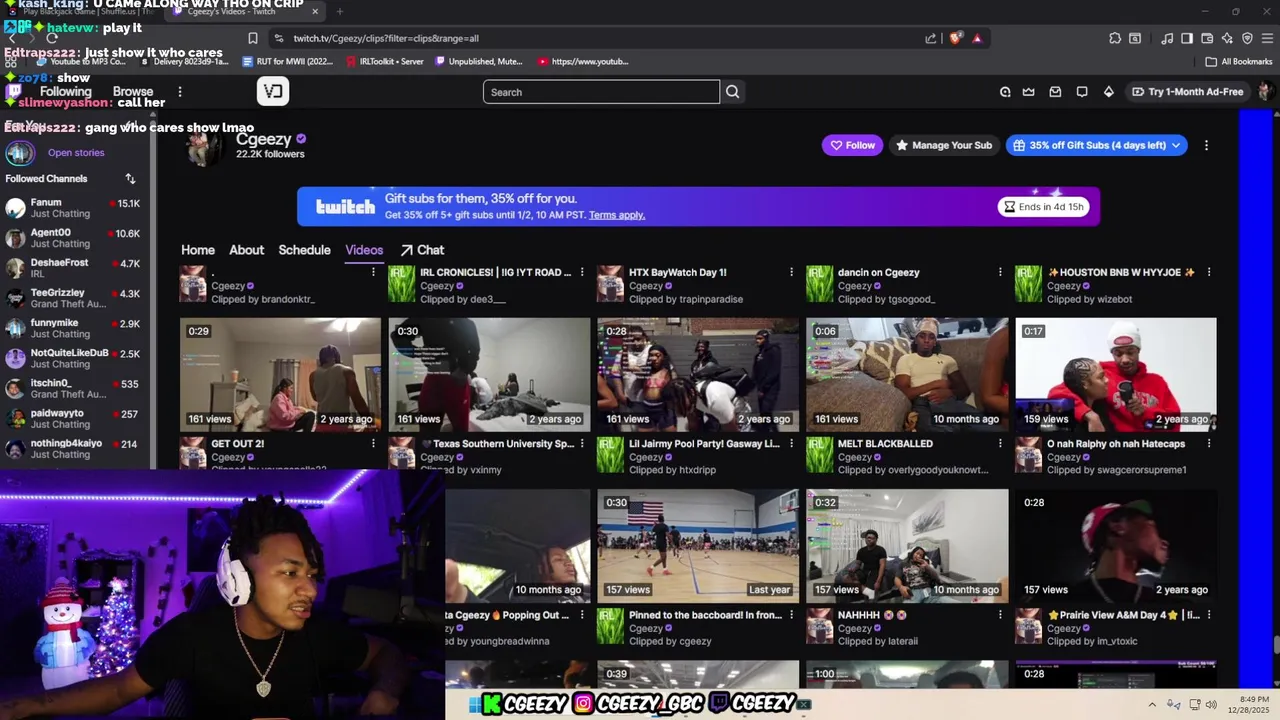Open options for GET OUT 2! clip
1280x720 pixels.
tap(373, 443)
